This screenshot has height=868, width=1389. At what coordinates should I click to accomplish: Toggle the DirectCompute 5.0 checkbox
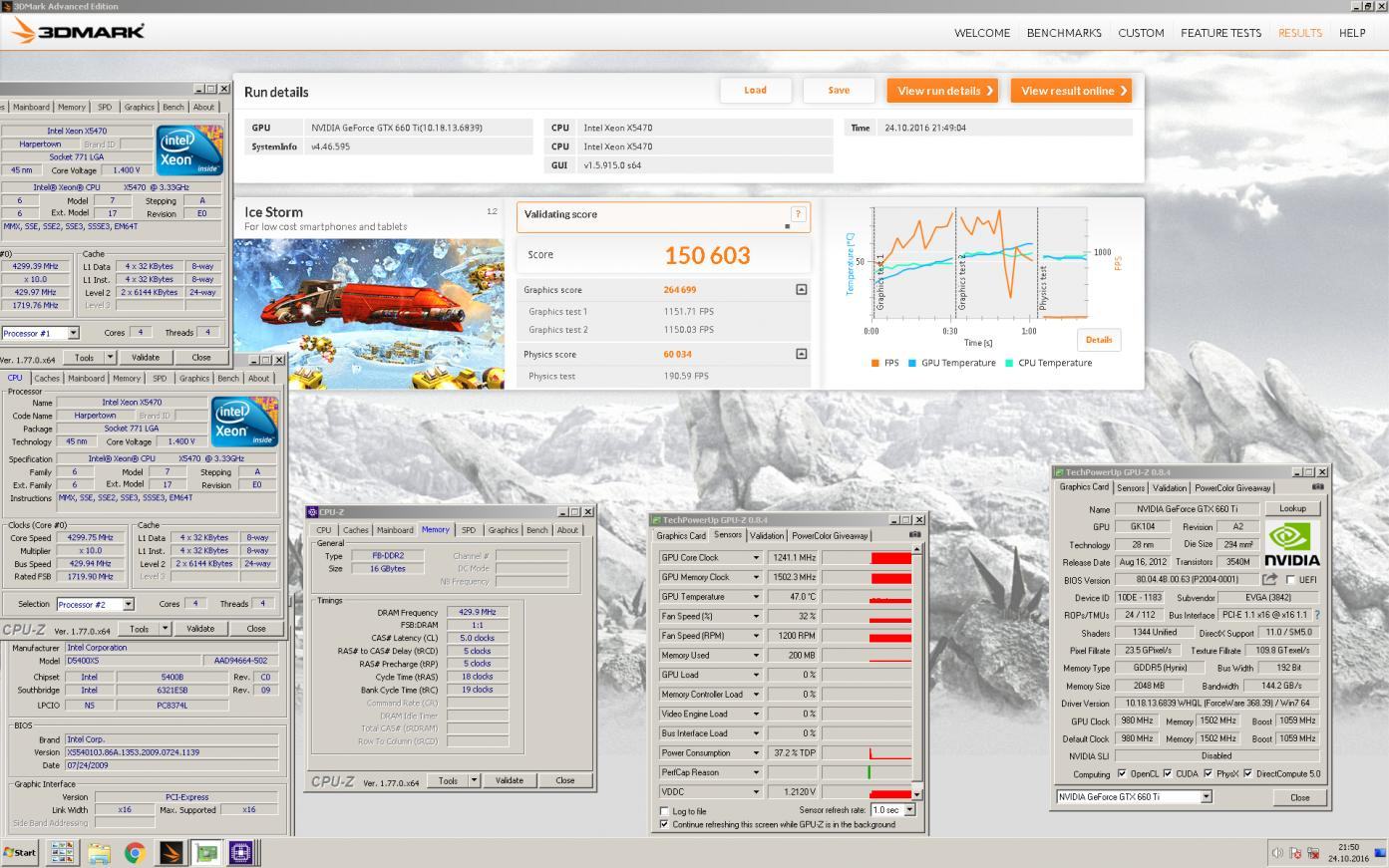[x=1247, y=773]
